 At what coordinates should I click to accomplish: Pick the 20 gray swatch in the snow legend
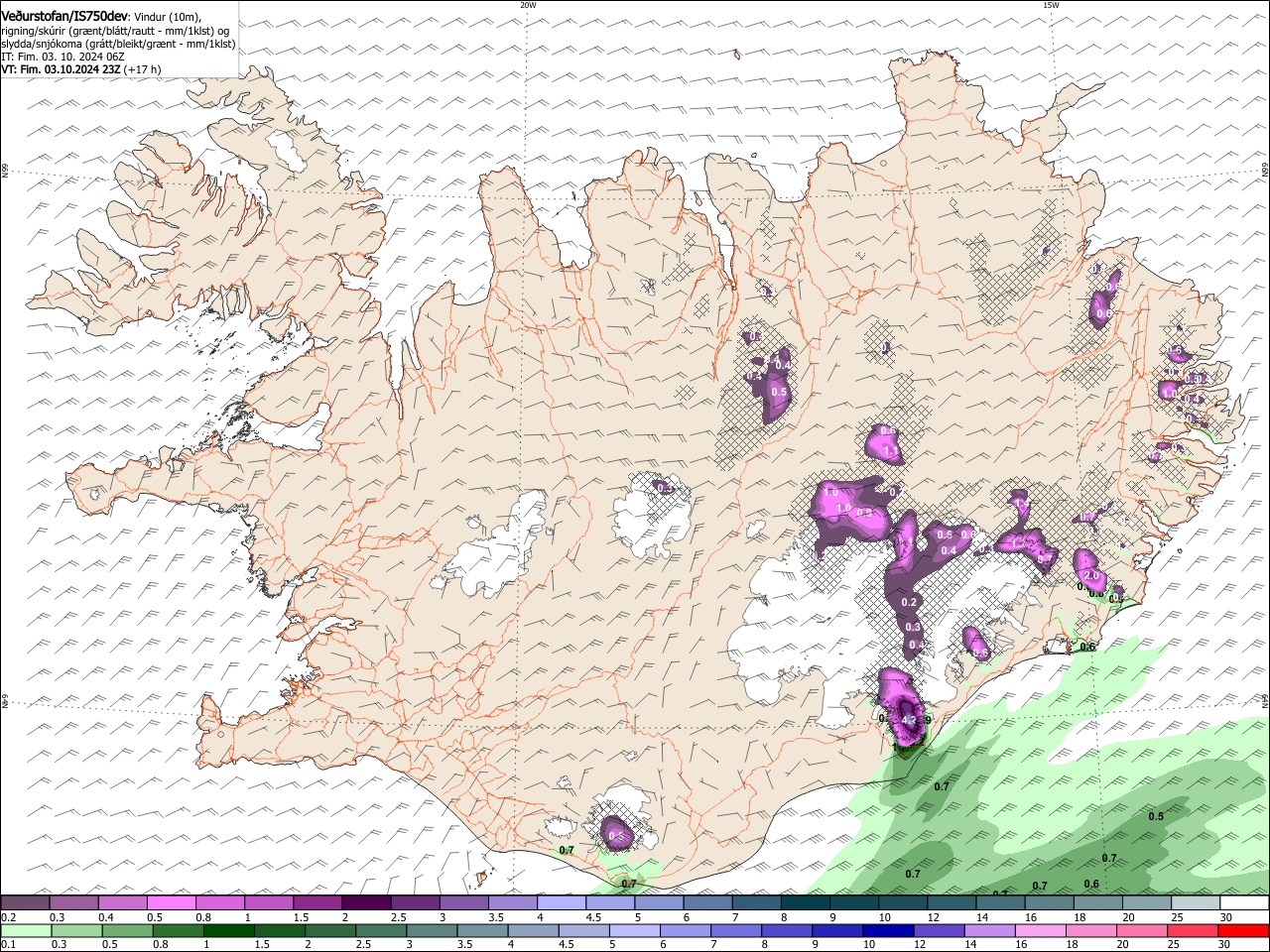[x=1147, y=902]
